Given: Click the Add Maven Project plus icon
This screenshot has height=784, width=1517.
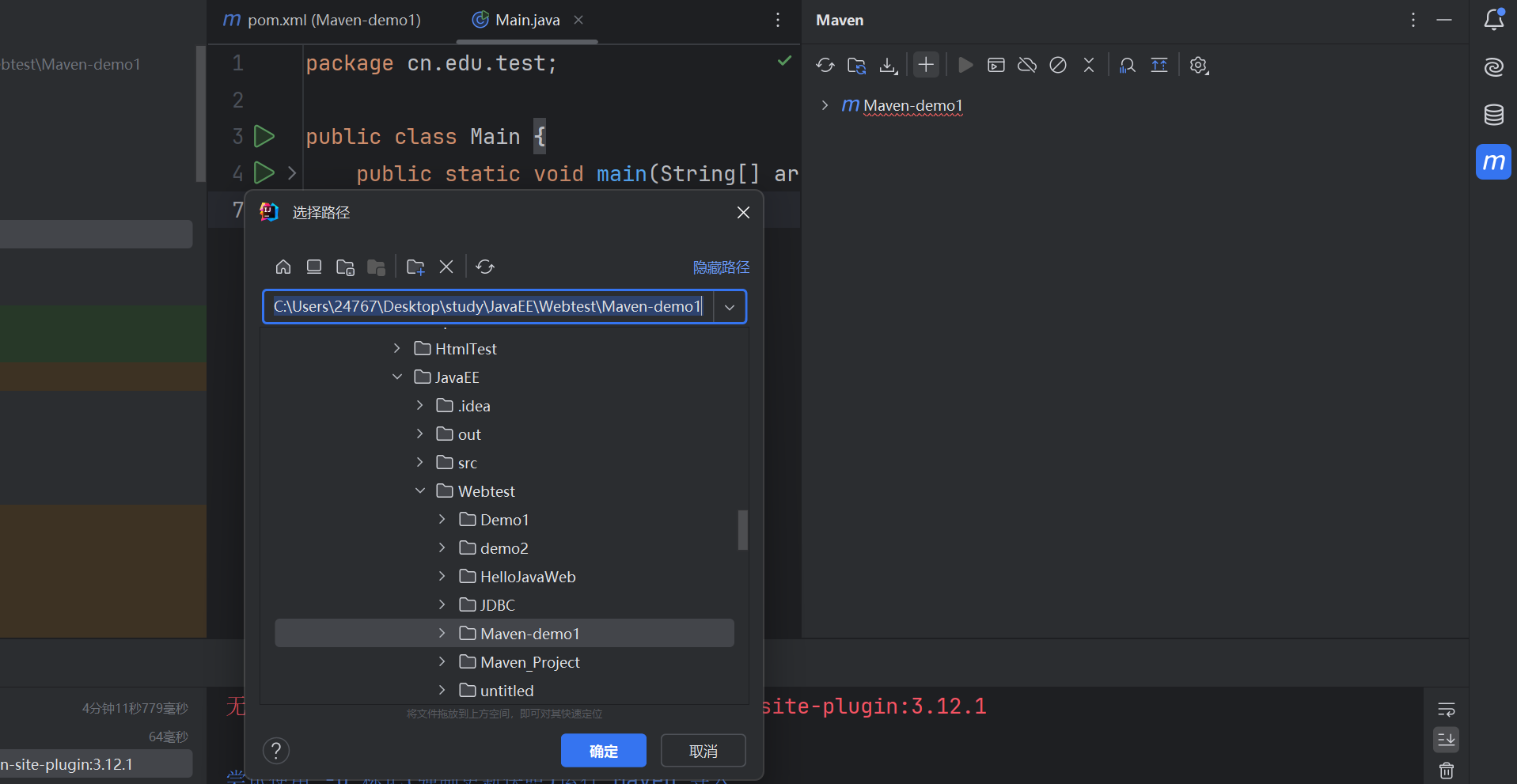Looking at the screenshot, I should tap(926, 65).
